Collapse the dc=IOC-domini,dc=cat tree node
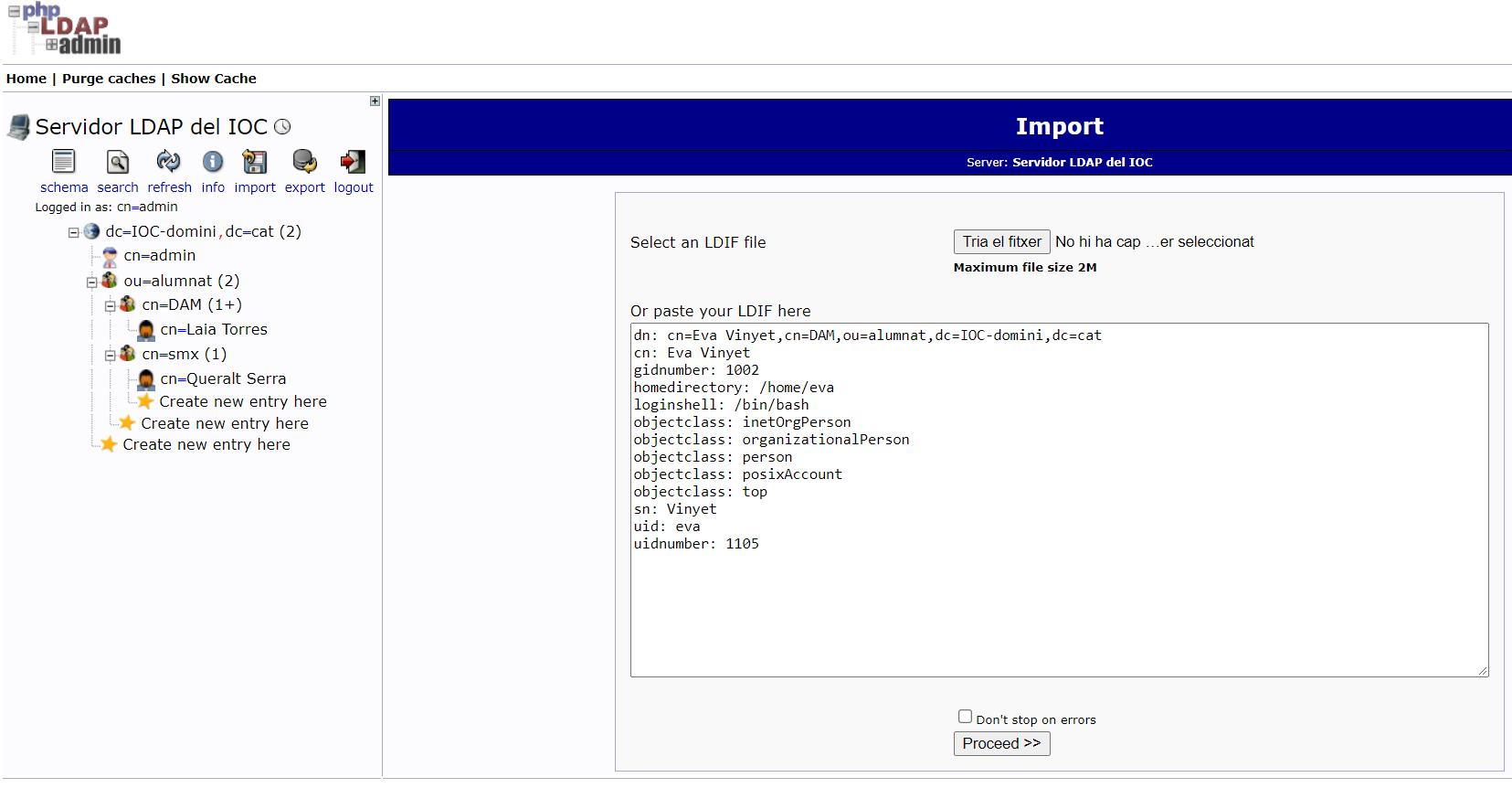This screenshot has width=1512, height=788. [x=74, y=233]
